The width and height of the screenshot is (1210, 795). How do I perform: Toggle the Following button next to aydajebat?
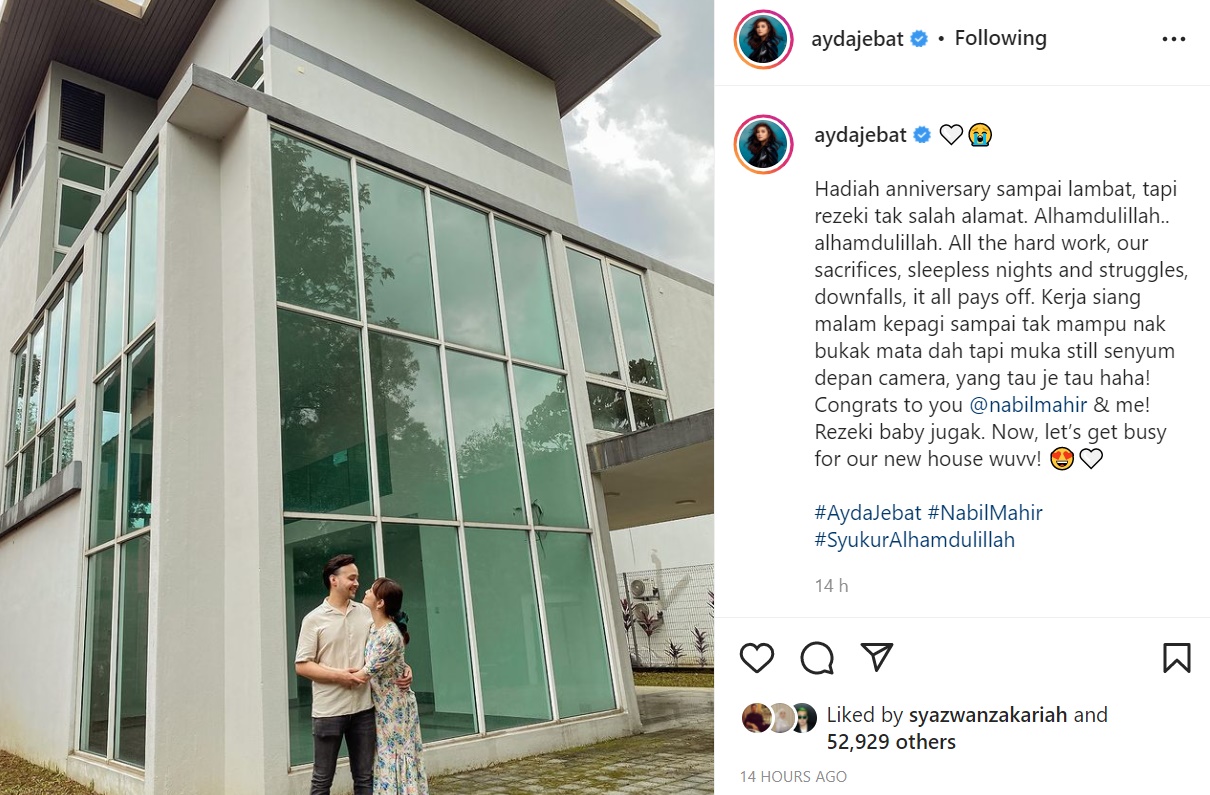(1000, 38)
